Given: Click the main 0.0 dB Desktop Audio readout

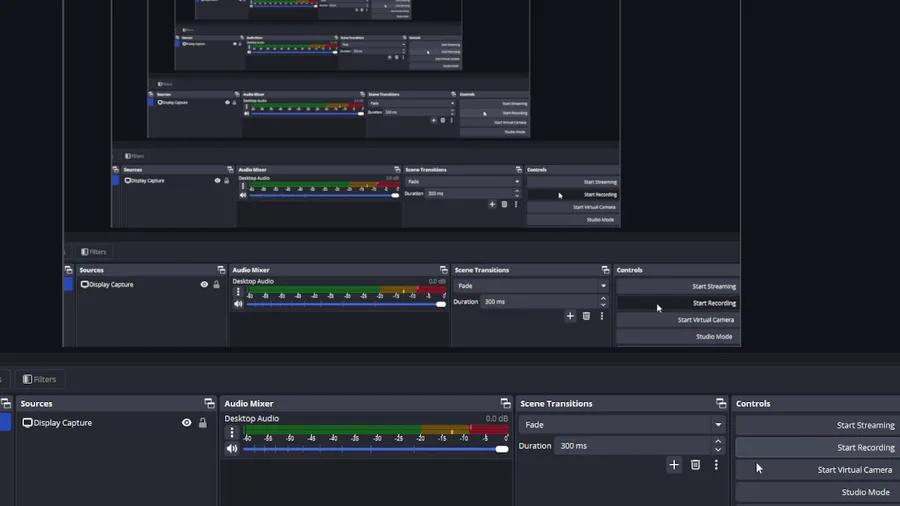Looking at the screenshot, I should [496, 418].
